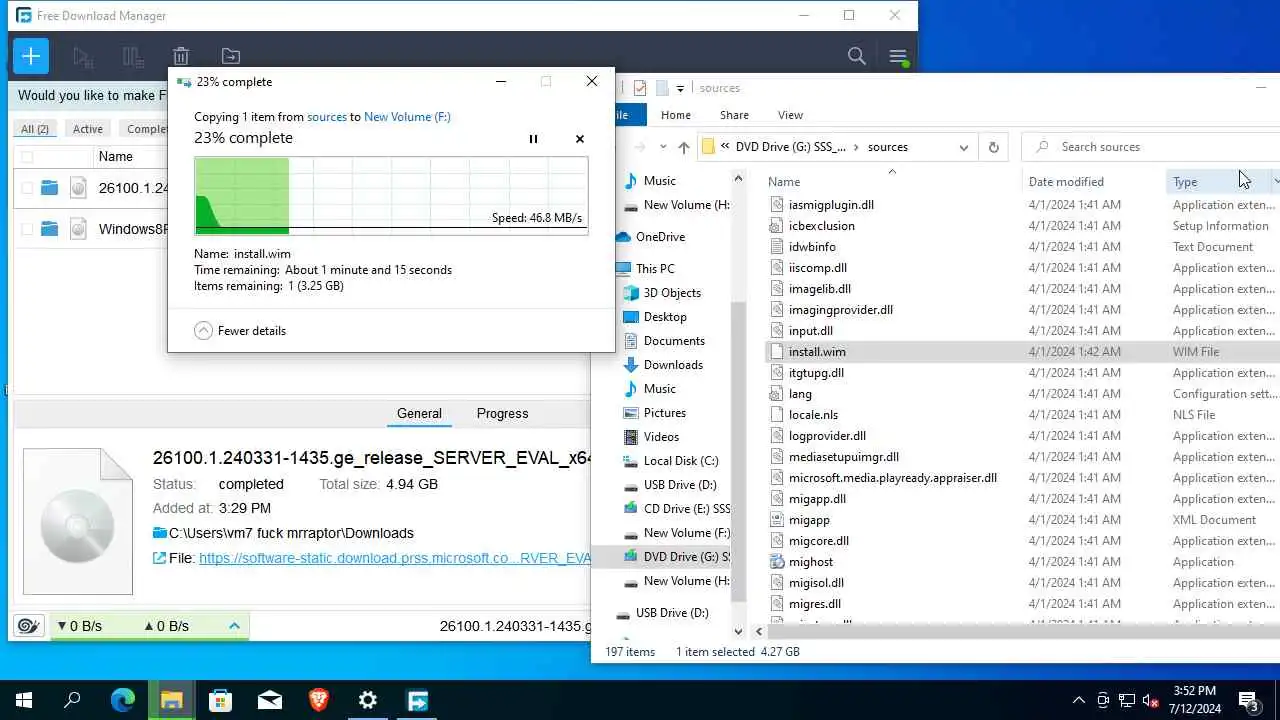The width and height of the screenshot is (1280, 720).
Task: Click the Explorer horizontal scrollbar
Action: tap(1020, 631)
